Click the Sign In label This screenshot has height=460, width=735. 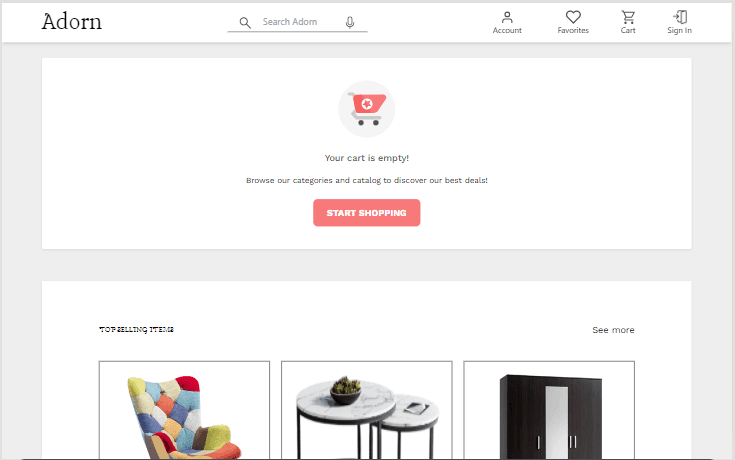coord(680,30)
